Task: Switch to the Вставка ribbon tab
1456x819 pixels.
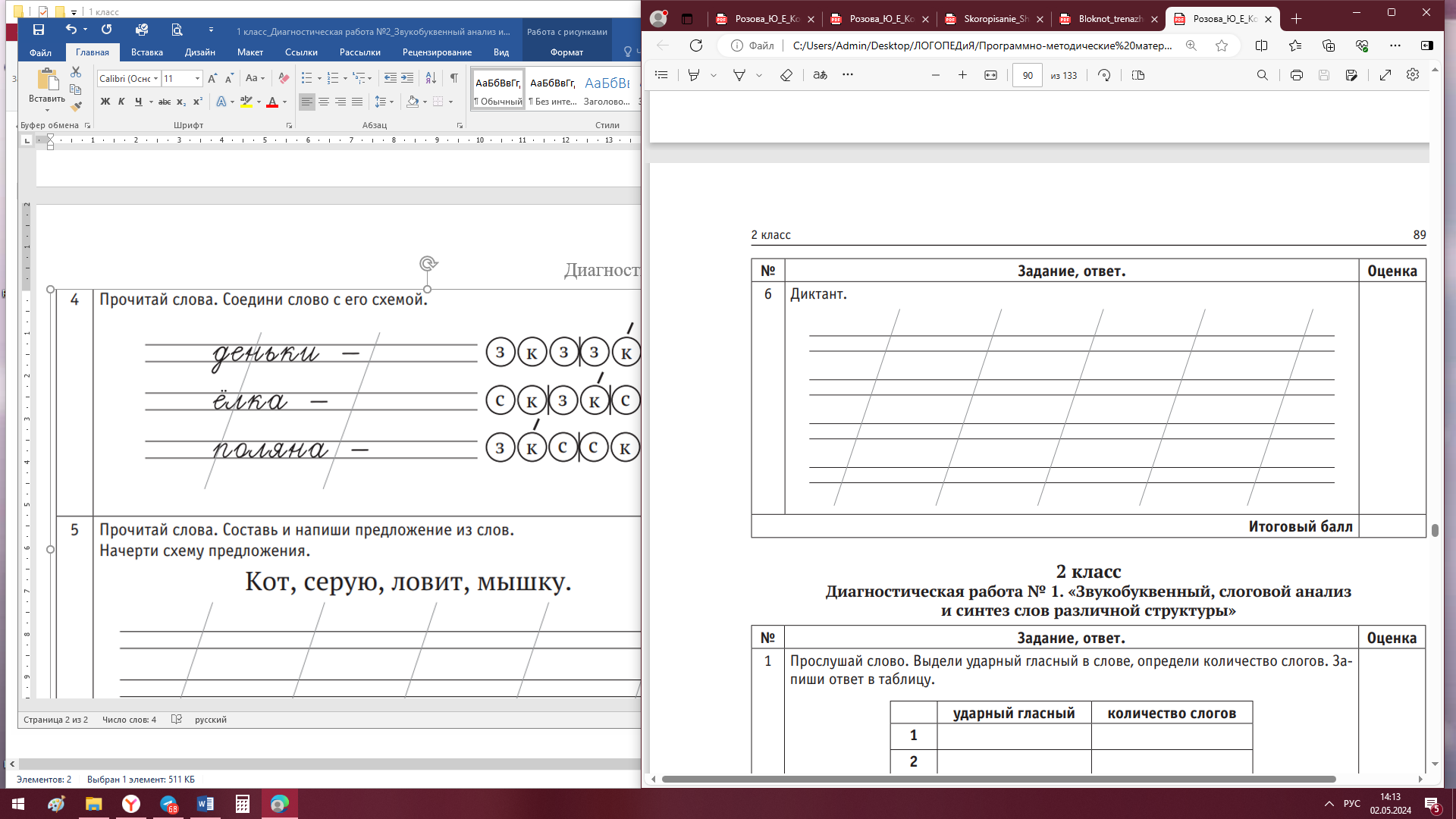Action: 146,52
